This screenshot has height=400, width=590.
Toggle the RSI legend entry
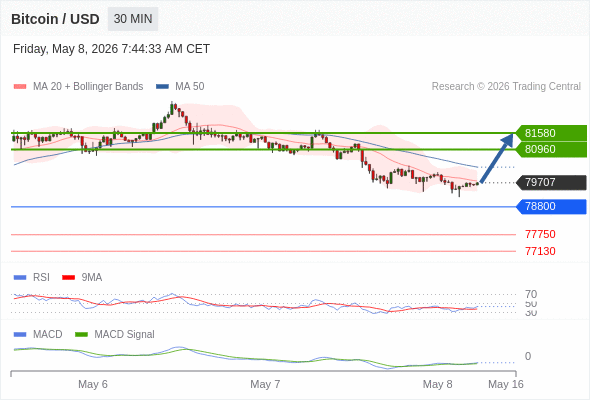(32, 277)
